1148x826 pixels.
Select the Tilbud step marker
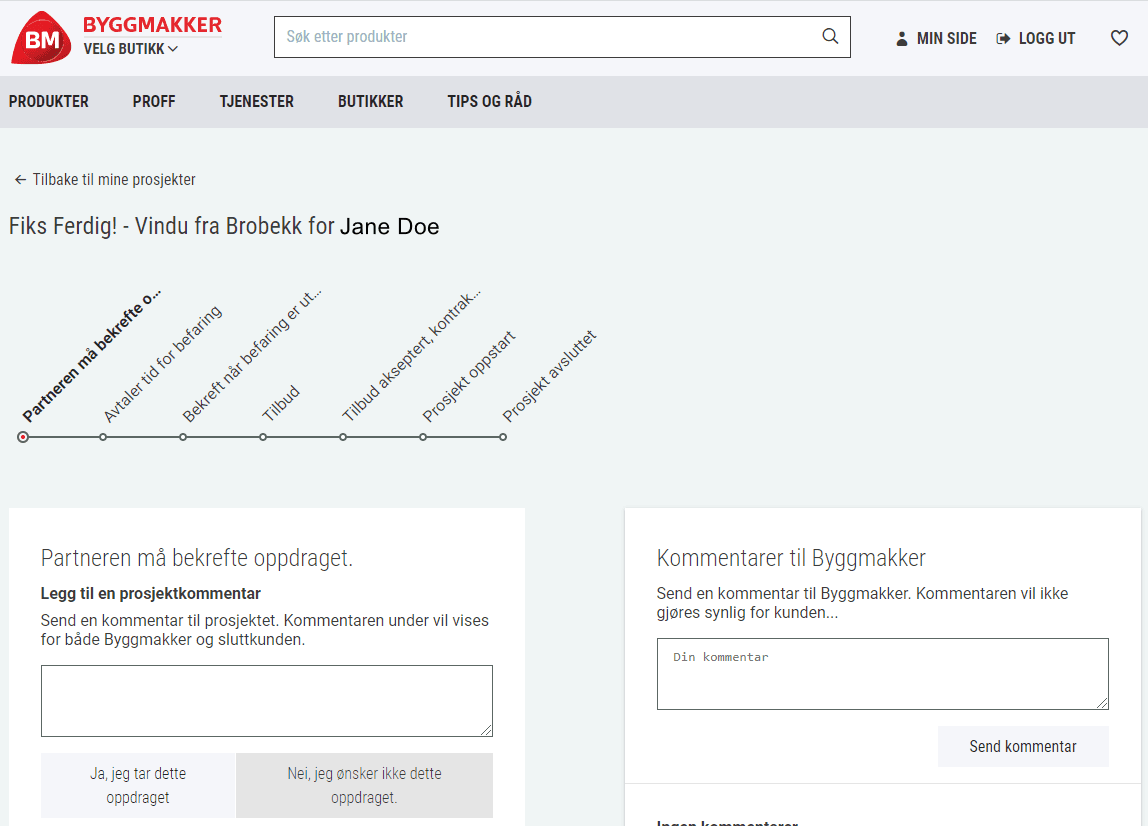263,437
